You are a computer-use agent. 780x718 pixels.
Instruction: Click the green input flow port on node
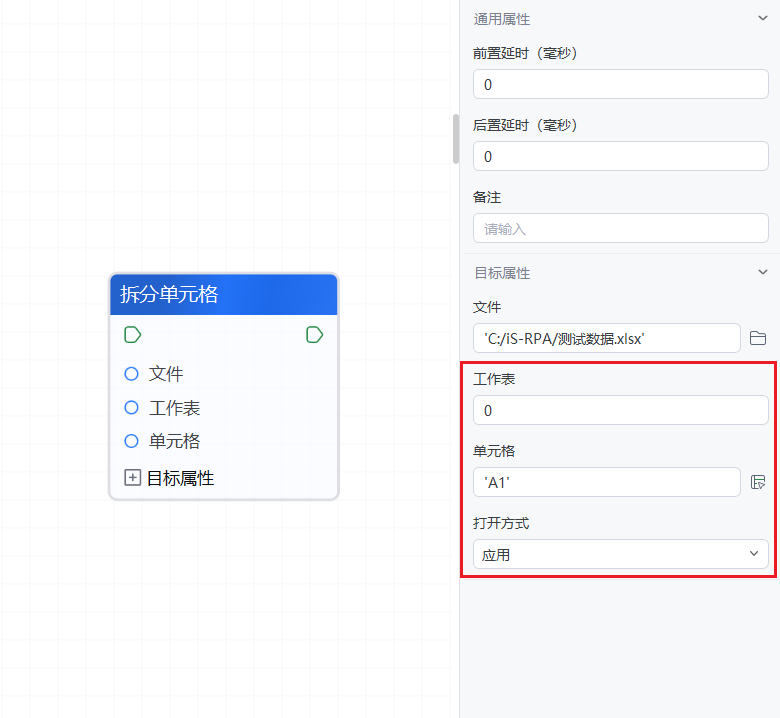[x=133, y=334]
